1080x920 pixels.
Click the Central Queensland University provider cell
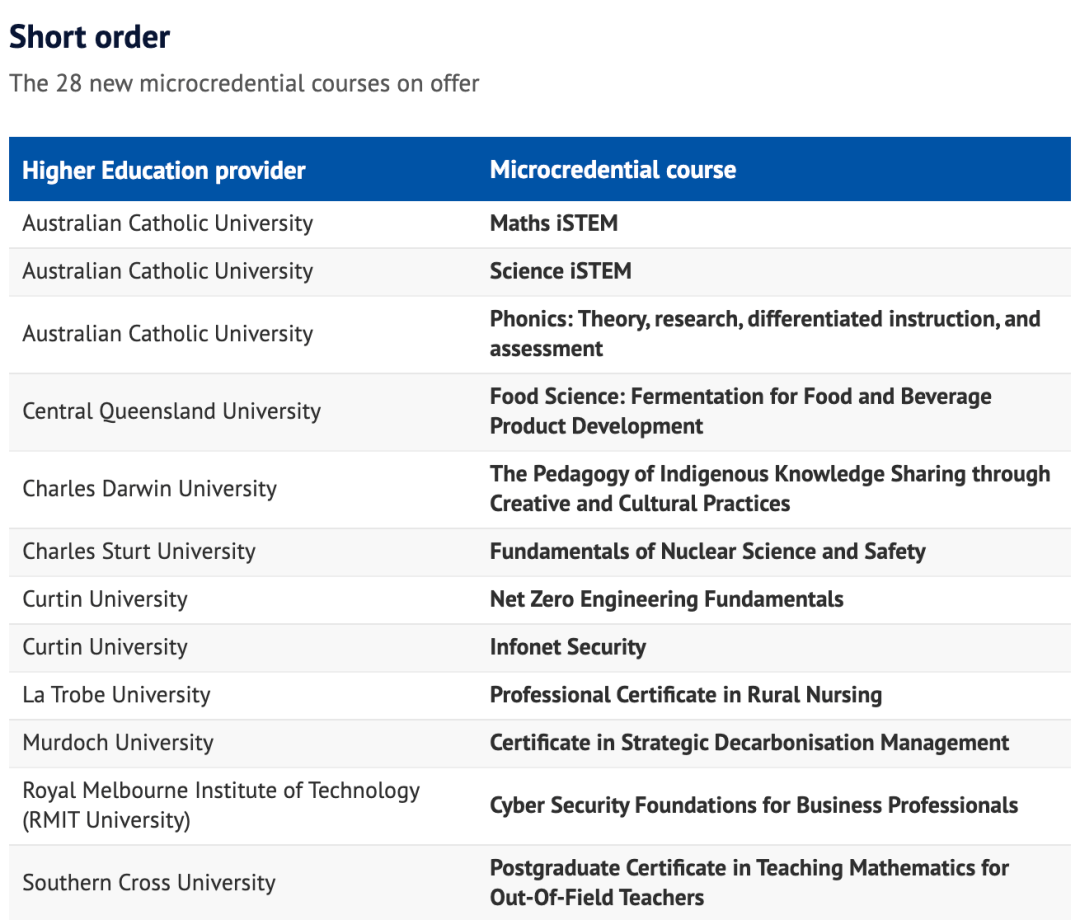click(x=172, y=411)
